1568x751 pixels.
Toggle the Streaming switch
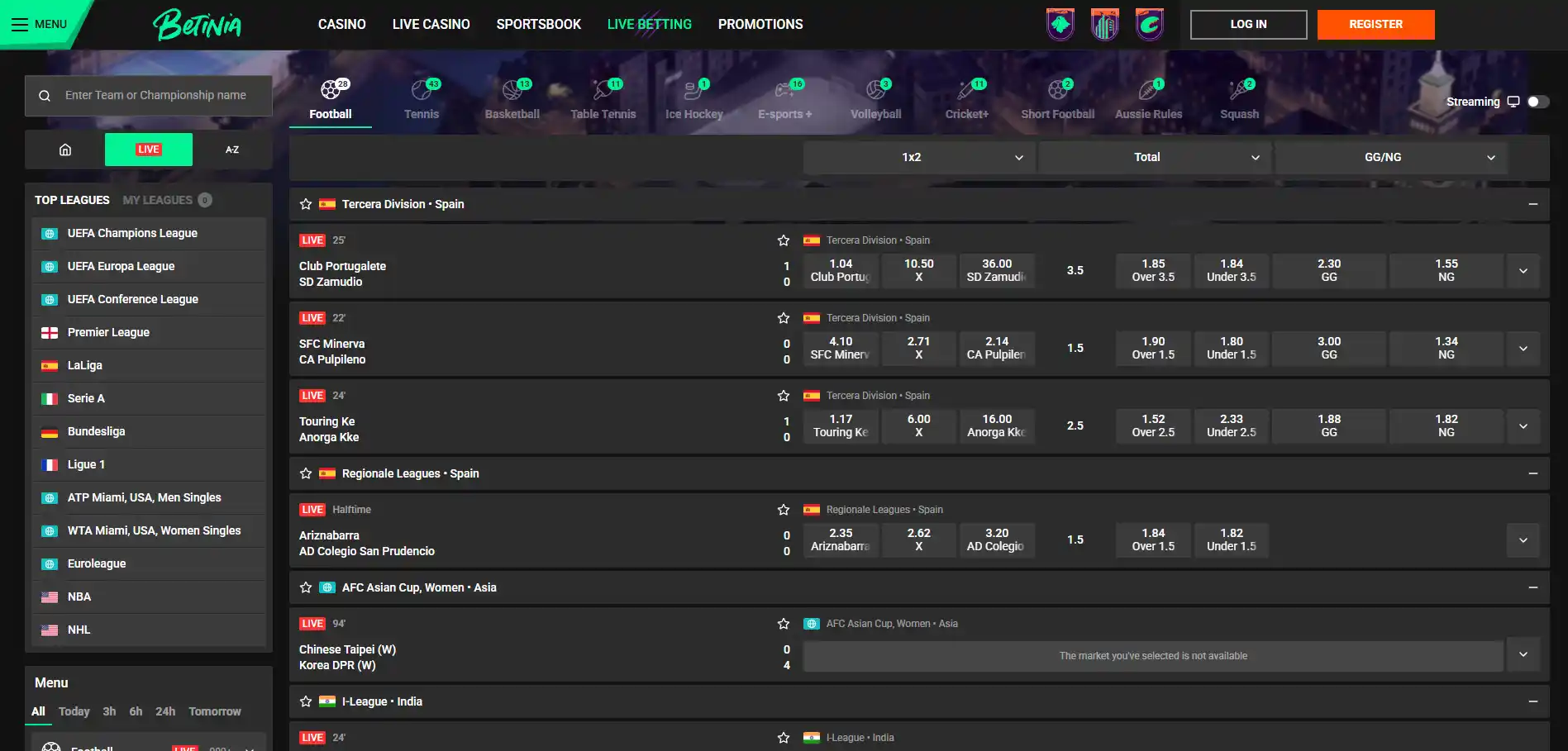(1537, 102)
